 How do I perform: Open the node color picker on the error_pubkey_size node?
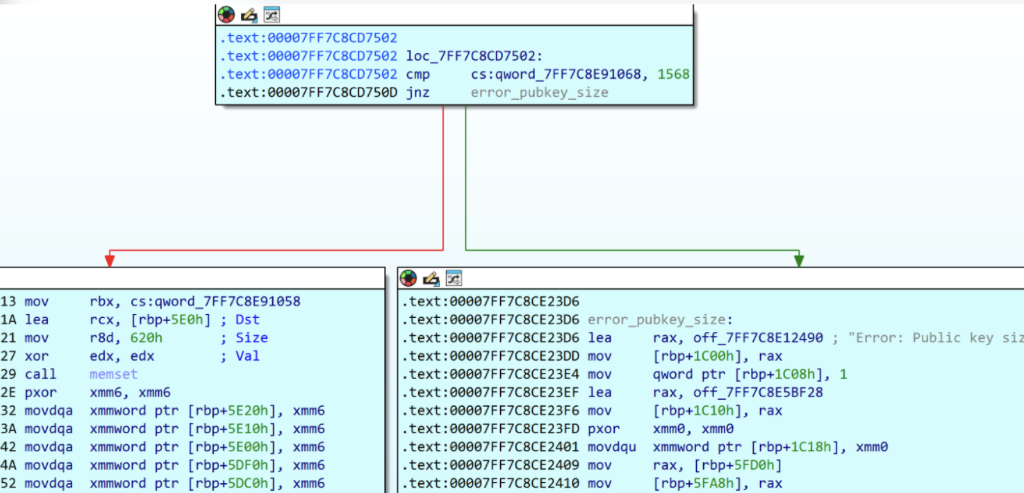click(408, 279)
